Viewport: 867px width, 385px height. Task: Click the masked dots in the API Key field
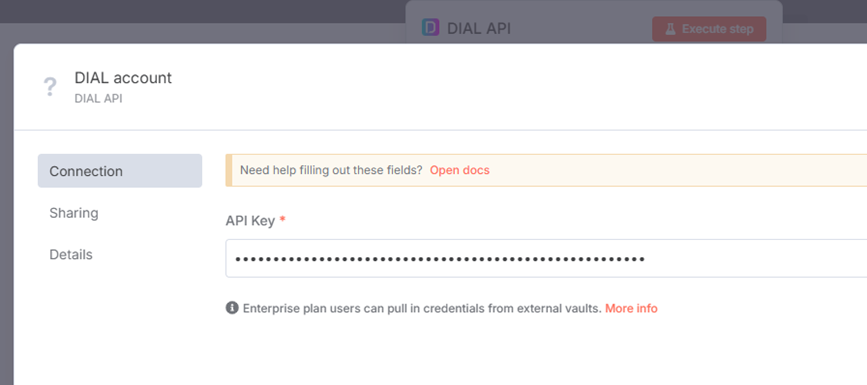click(440, 258)
